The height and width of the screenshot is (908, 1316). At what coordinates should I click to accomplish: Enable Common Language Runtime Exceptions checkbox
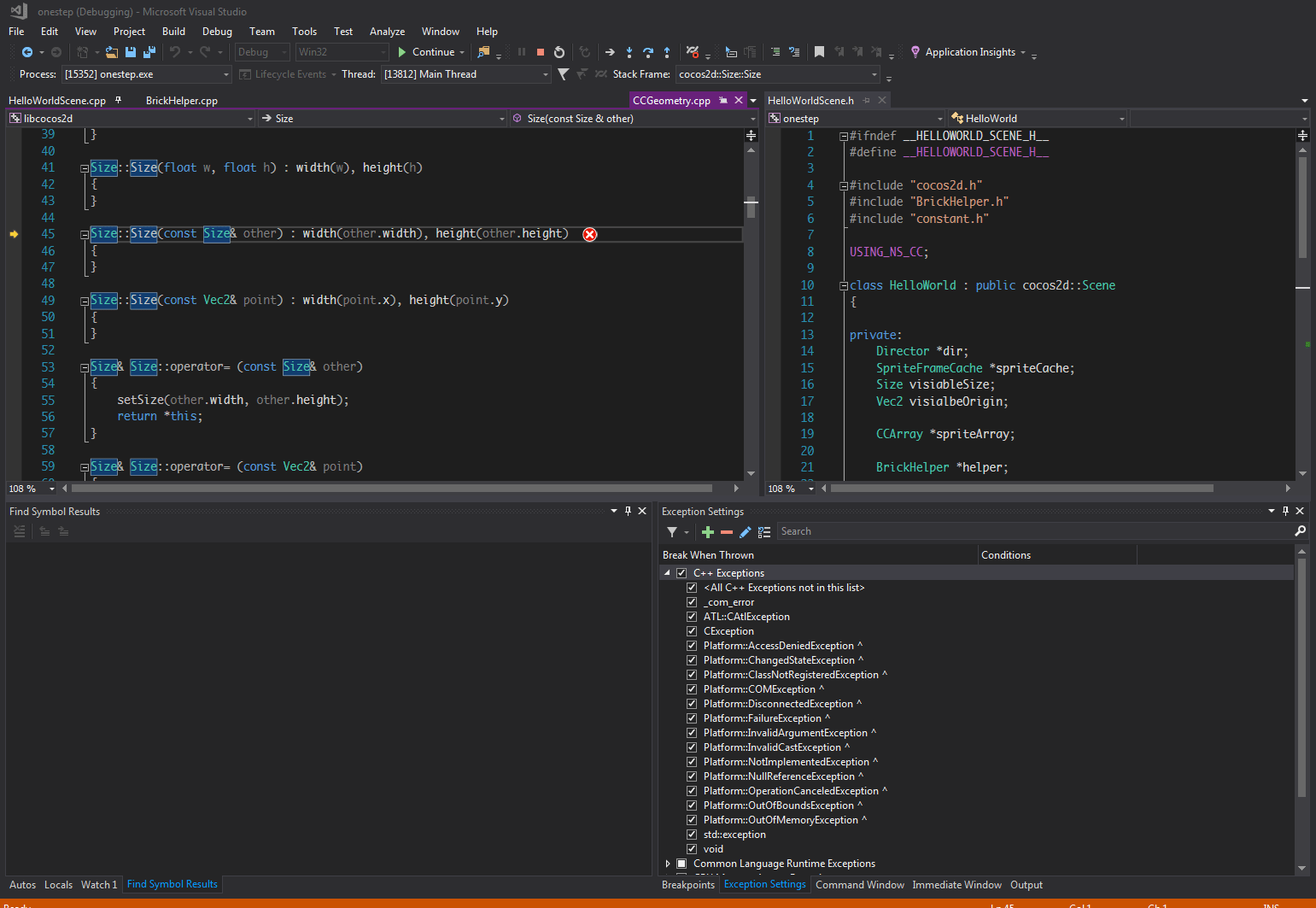point(681,864)
